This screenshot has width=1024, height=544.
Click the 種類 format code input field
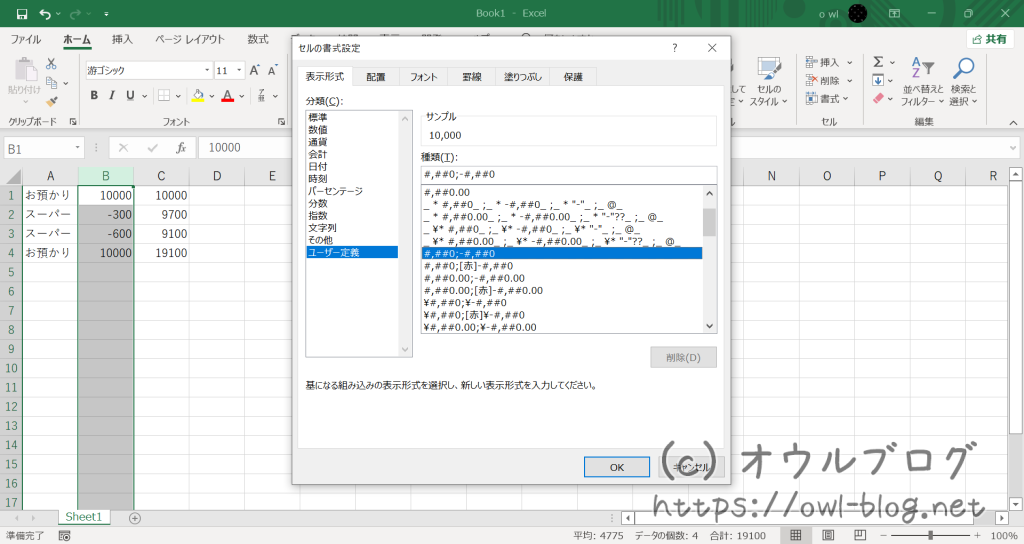pos(568,173)
